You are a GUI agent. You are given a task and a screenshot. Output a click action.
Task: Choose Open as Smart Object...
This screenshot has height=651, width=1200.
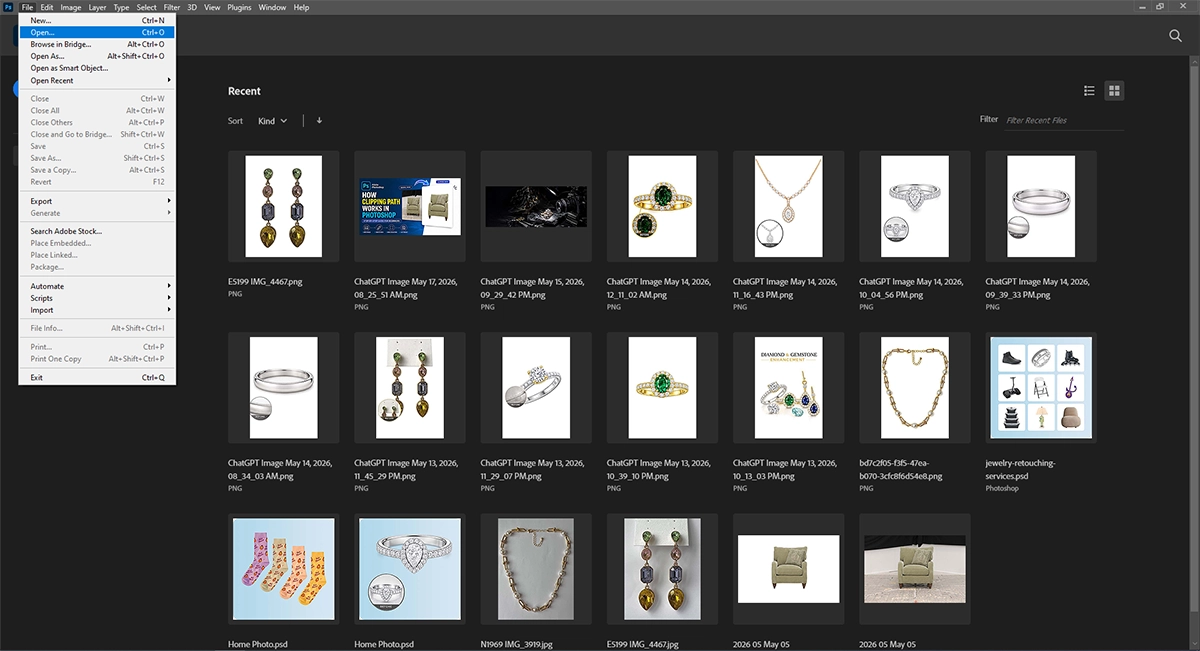pos(97,68)
